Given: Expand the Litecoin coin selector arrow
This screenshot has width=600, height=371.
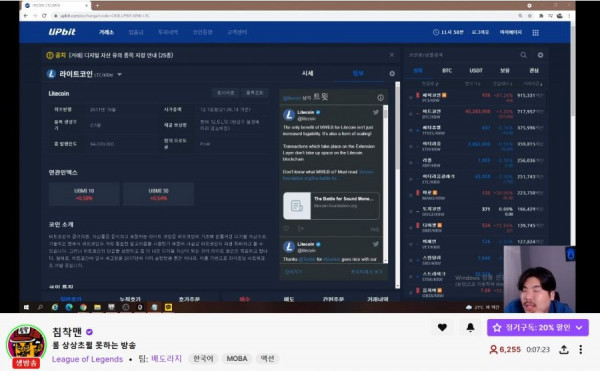Looking at the screenshot, I should (x=119, y=75).
